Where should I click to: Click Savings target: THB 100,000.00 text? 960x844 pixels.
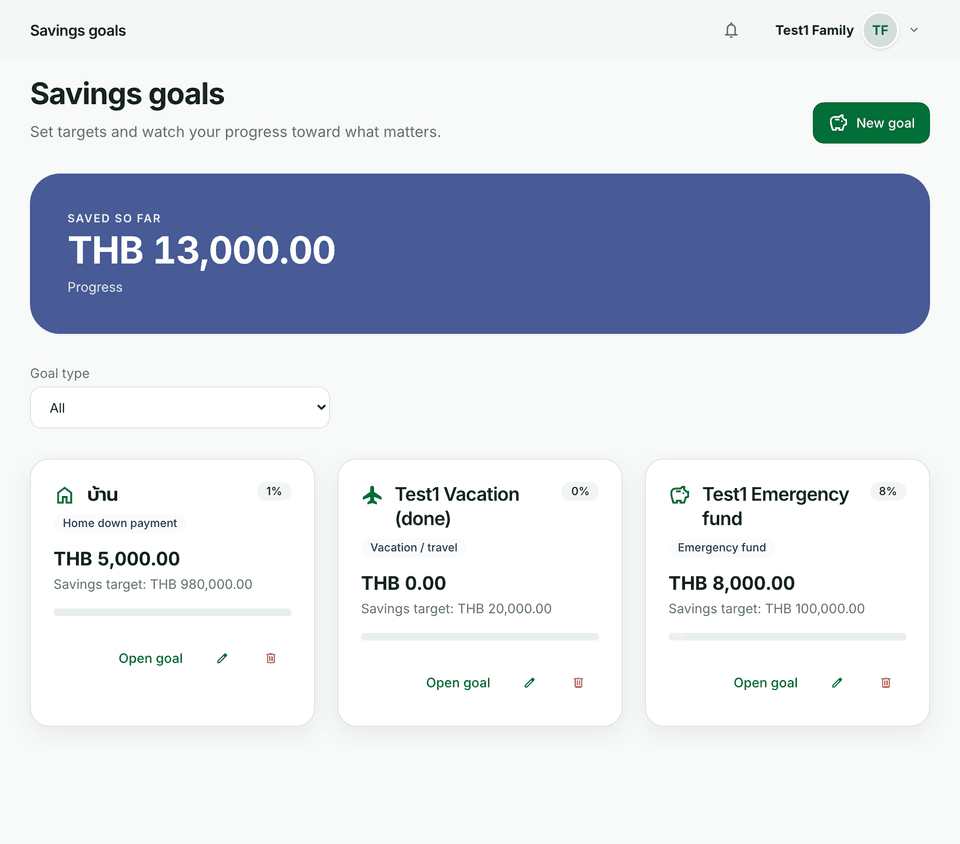click(767, 609)
